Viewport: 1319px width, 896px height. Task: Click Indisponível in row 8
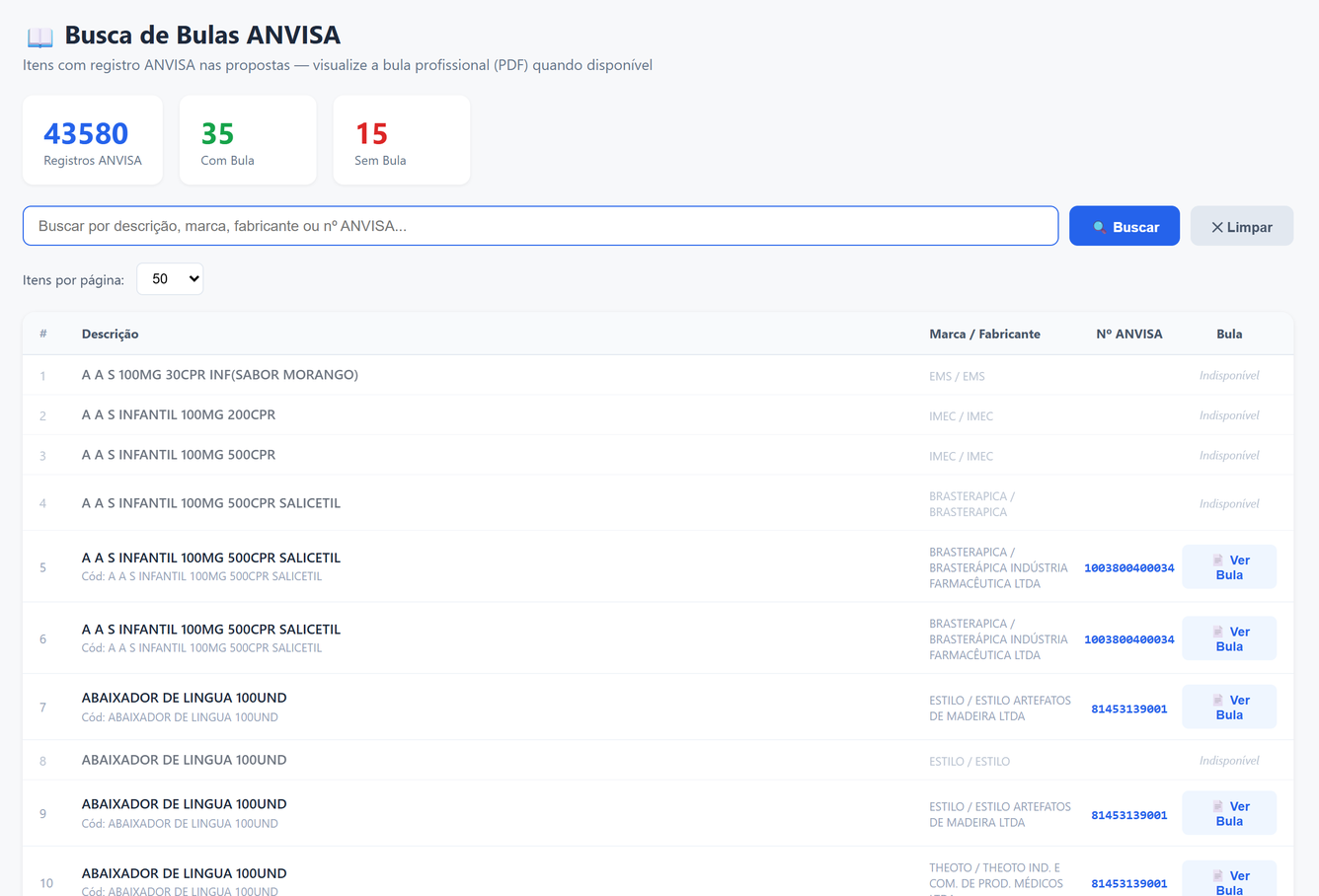pyautogui.click(x=1229, y=761)
